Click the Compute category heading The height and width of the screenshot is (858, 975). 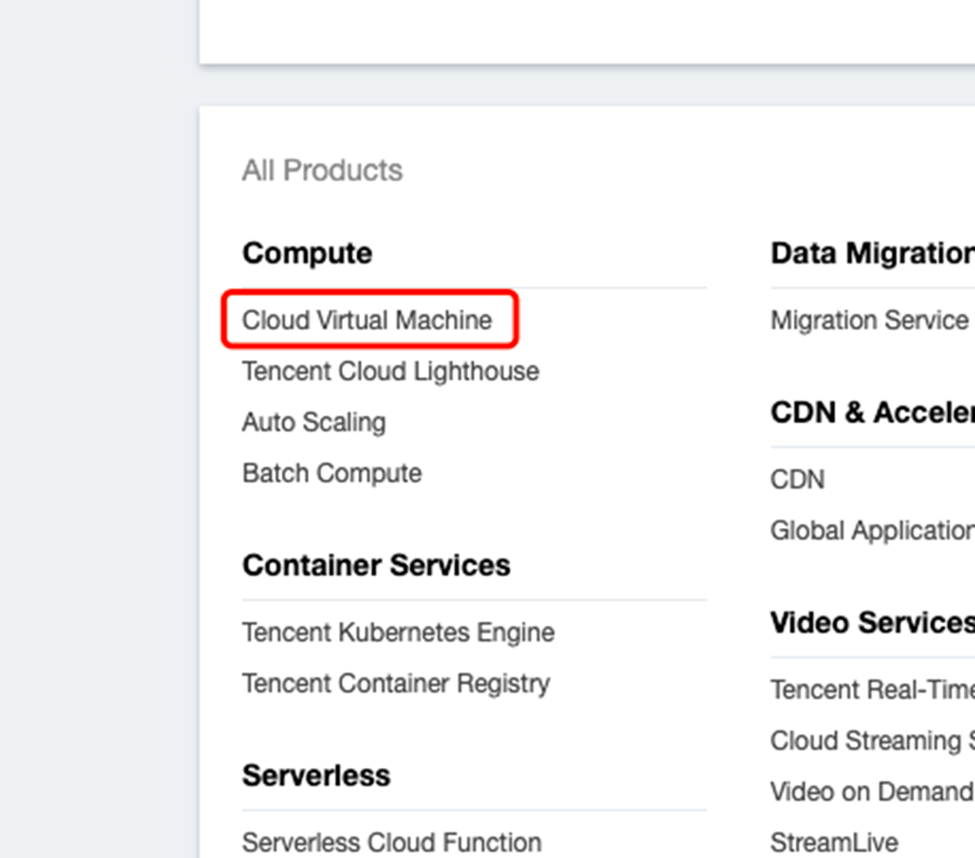point(307,254)
